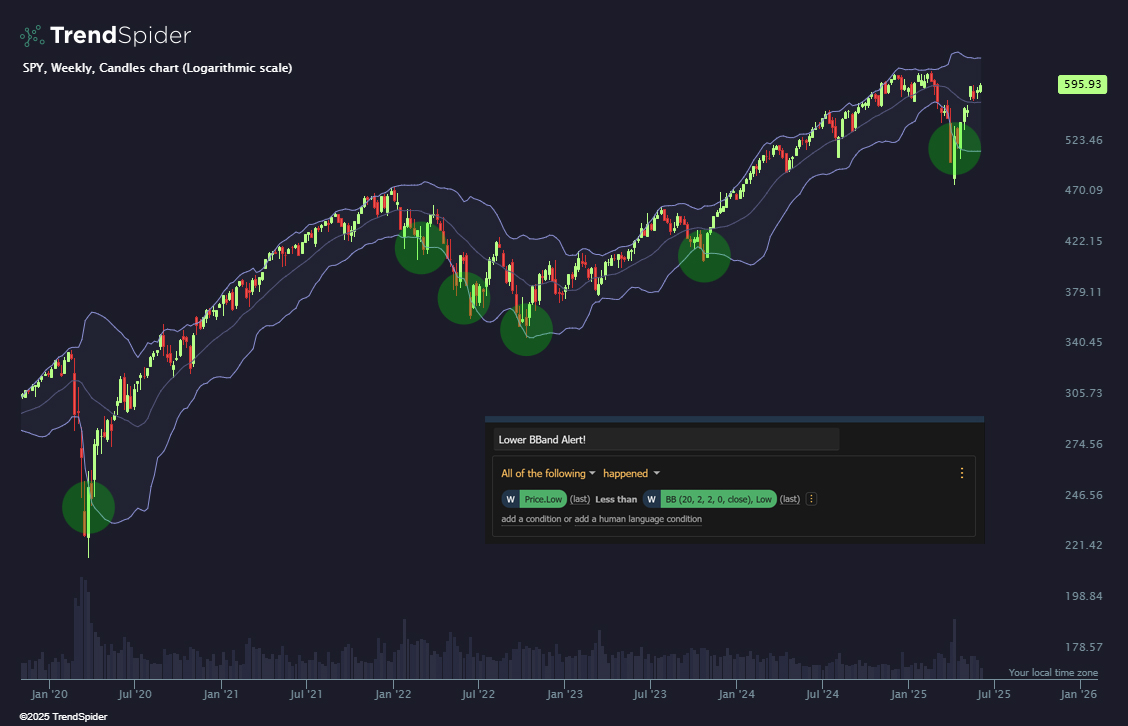1128x726 pixels.
Task: Click the 'add a condition' link
Action: pyautogui.click(x=531, y=519)
